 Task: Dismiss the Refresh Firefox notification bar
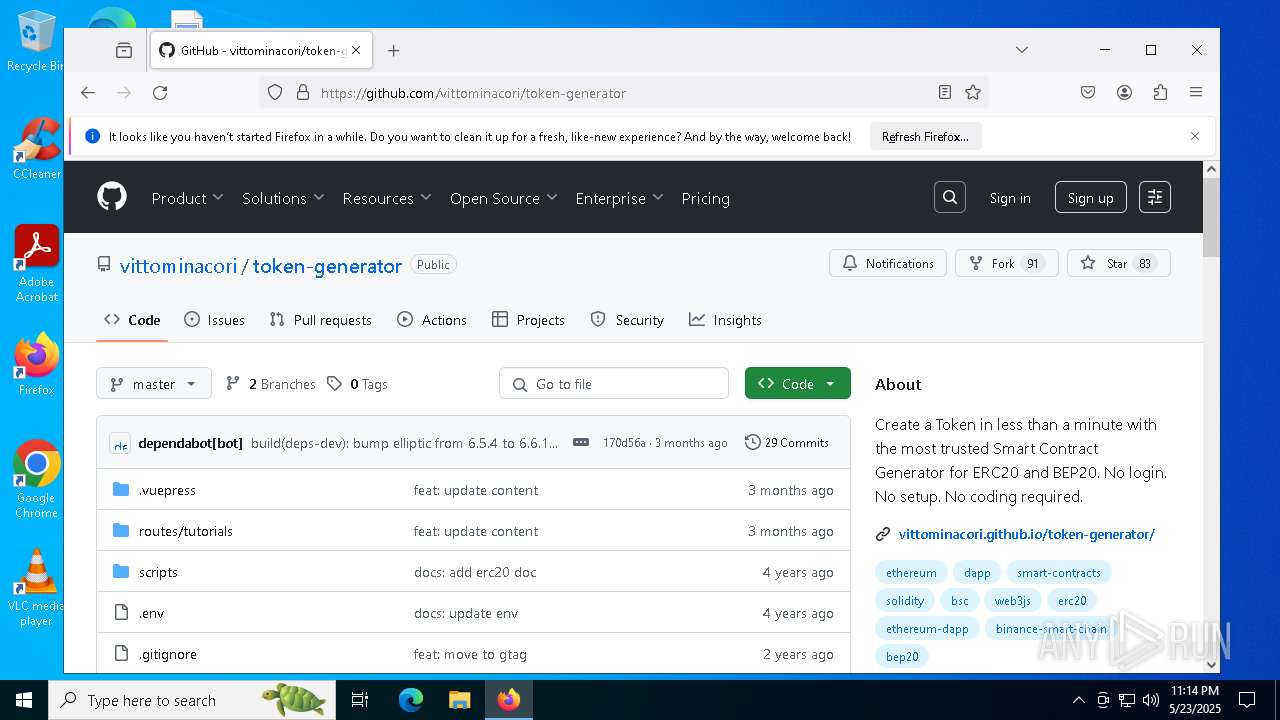(x=1195, y=136)
